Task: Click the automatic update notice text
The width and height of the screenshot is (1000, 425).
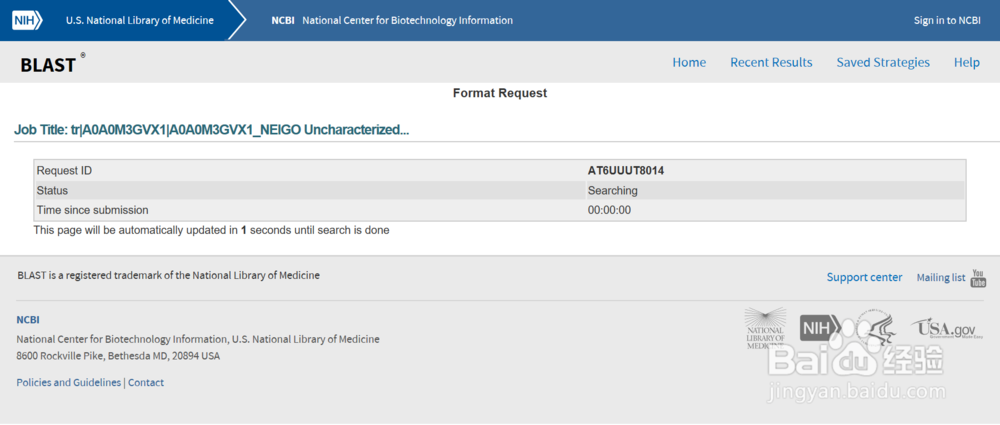Action: pos(211,230)
